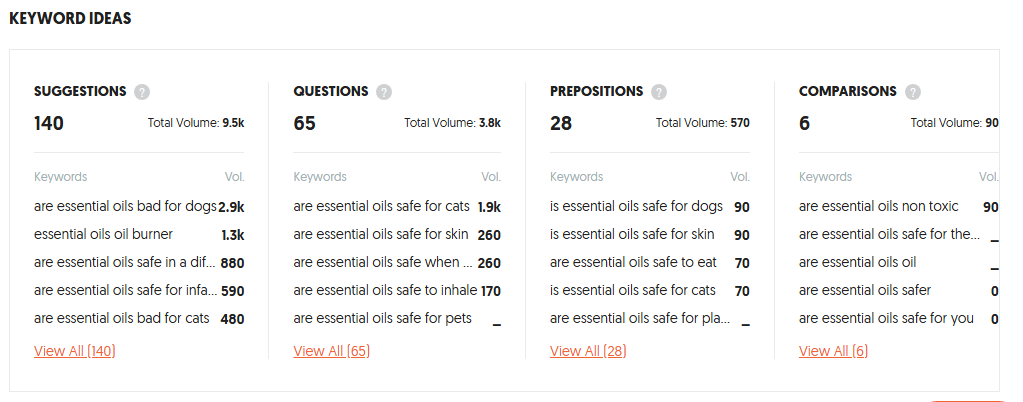This screenshot has height=402, width=1023.
Task: Select keyword 'are essential oils non toxic'
Action: tap(878, 206)
